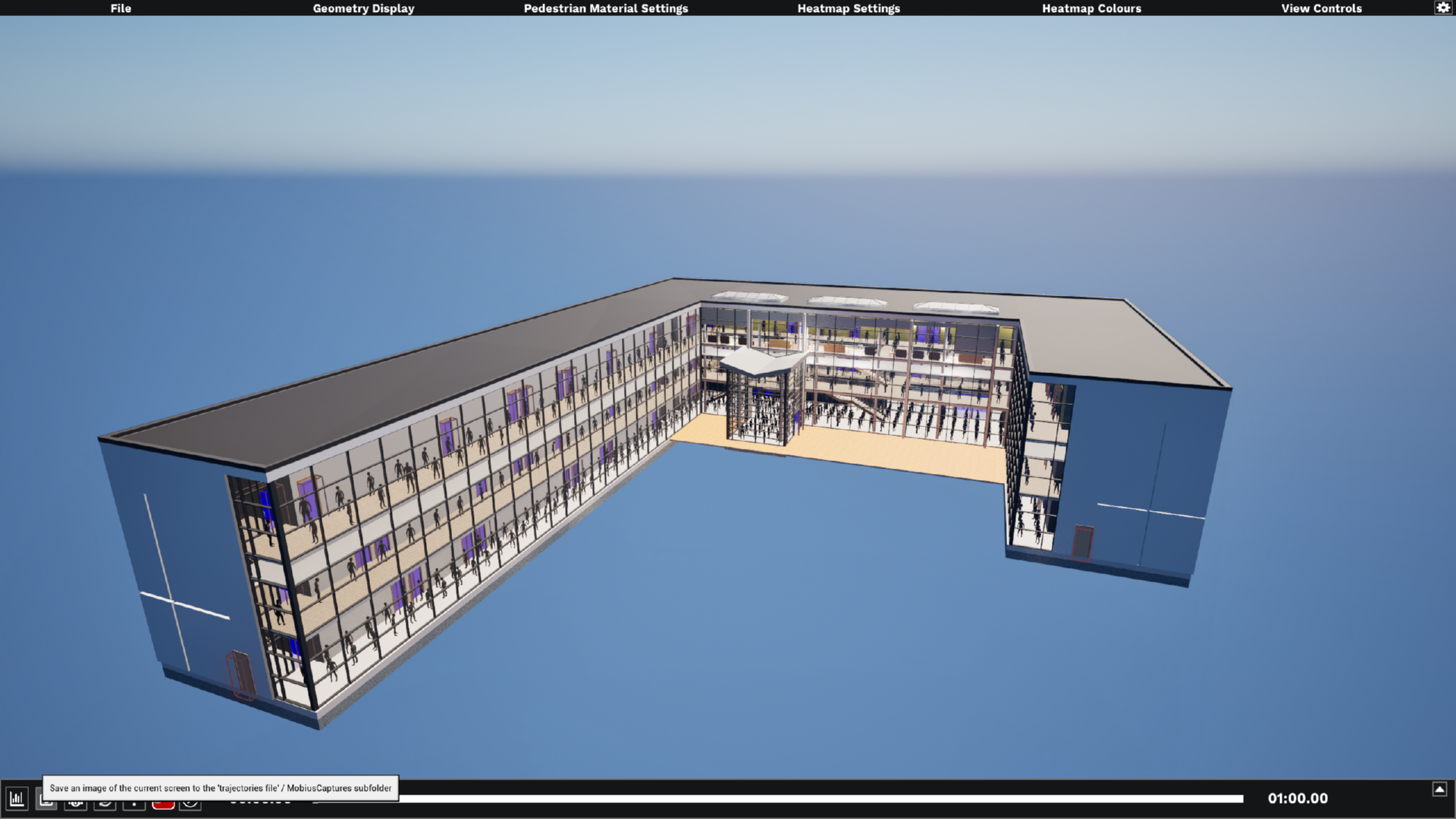Click the 01:00.00 end time display

1298,799
